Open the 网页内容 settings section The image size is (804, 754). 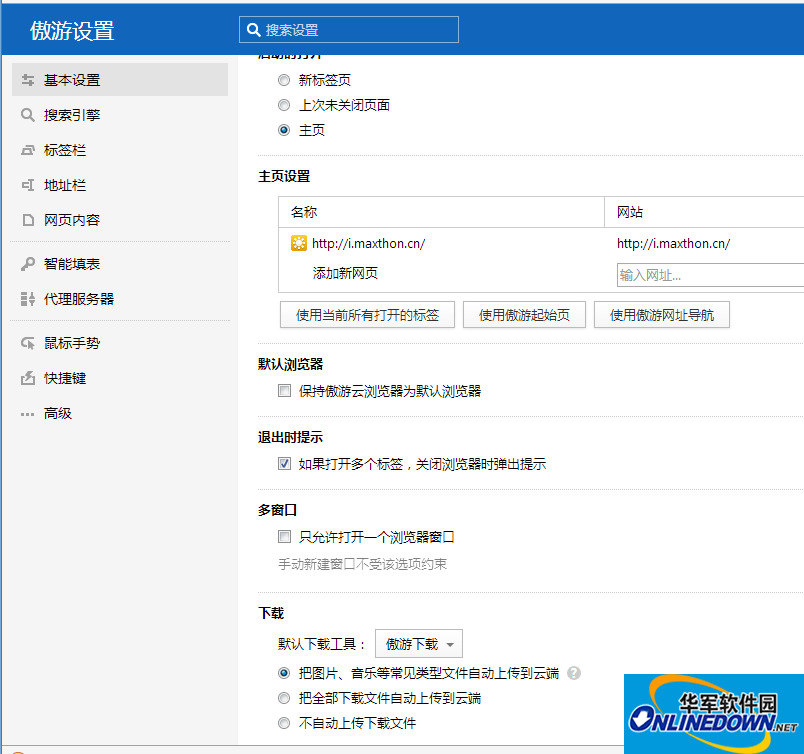30,219
